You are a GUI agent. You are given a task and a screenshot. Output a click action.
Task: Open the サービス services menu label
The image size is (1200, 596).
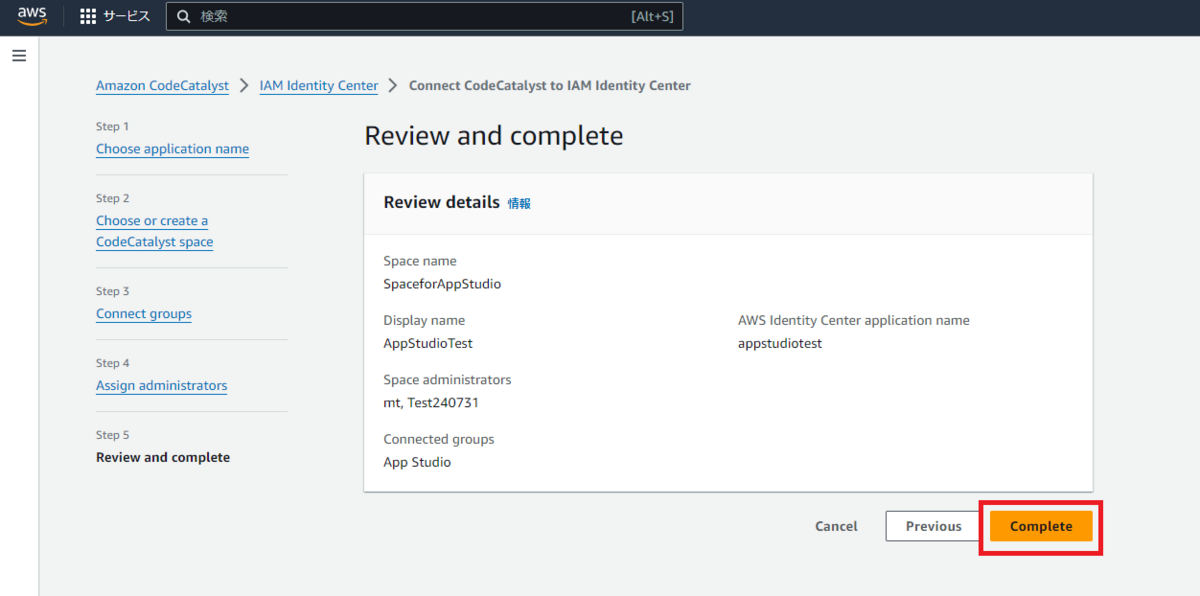click(x=126, y=16)
